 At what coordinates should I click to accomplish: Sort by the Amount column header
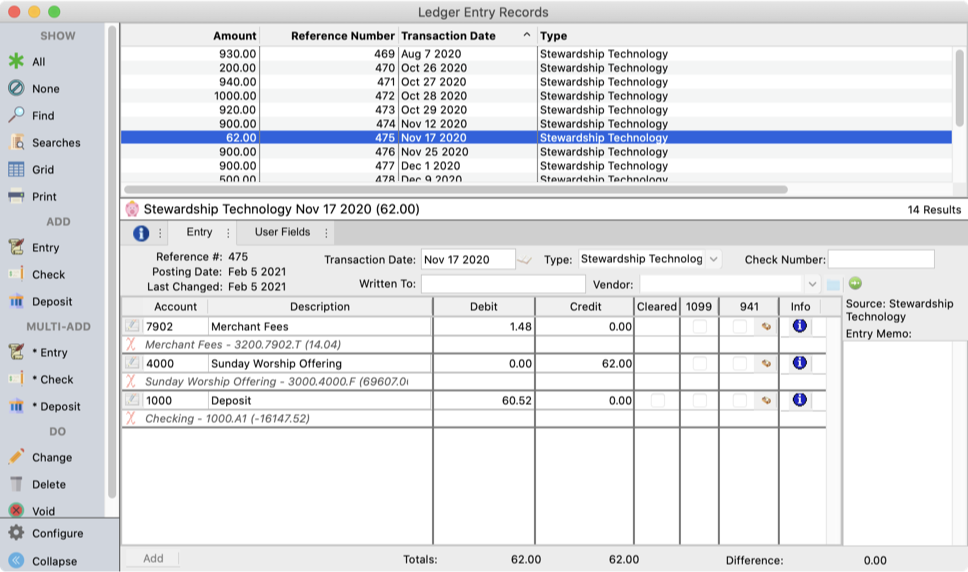click(x=235, y=36)
